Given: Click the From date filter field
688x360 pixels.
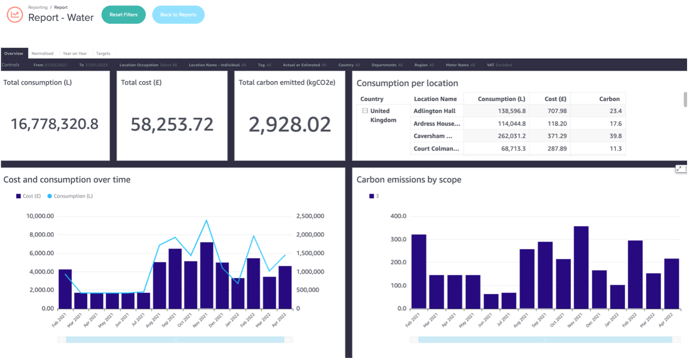Looking at the screenshot, I should point(50,65).
